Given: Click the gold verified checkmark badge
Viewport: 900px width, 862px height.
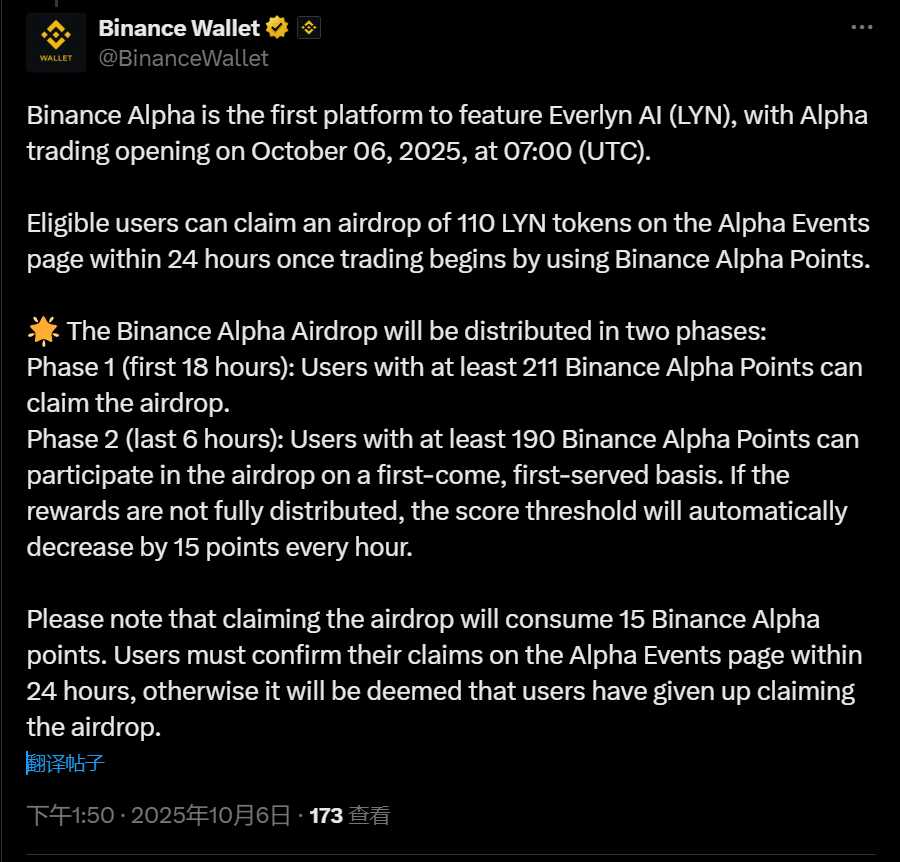Looking at the screenshot, I should click(x=279, y=28).
